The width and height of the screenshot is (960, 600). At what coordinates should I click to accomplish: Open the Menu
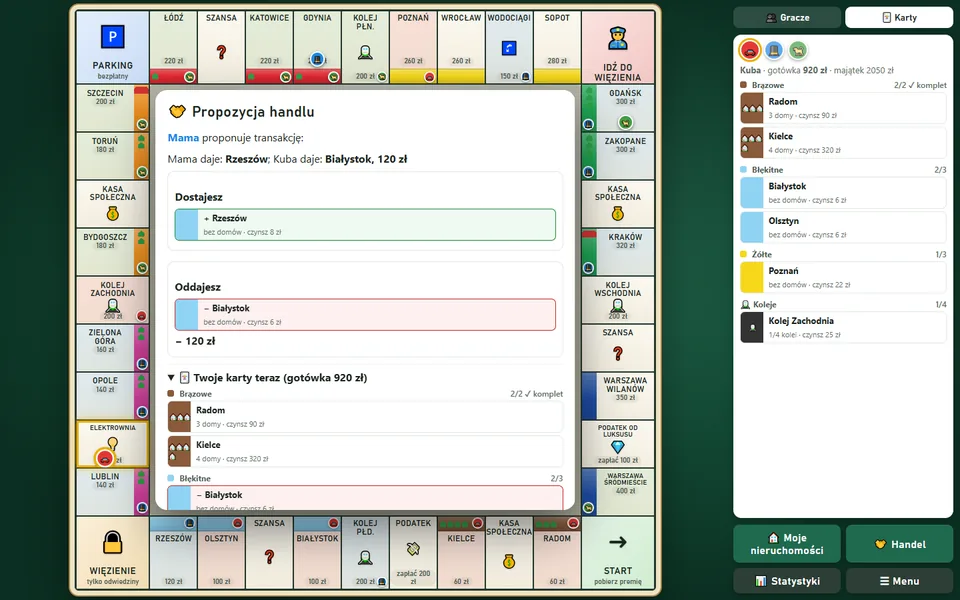click(899, 581)
